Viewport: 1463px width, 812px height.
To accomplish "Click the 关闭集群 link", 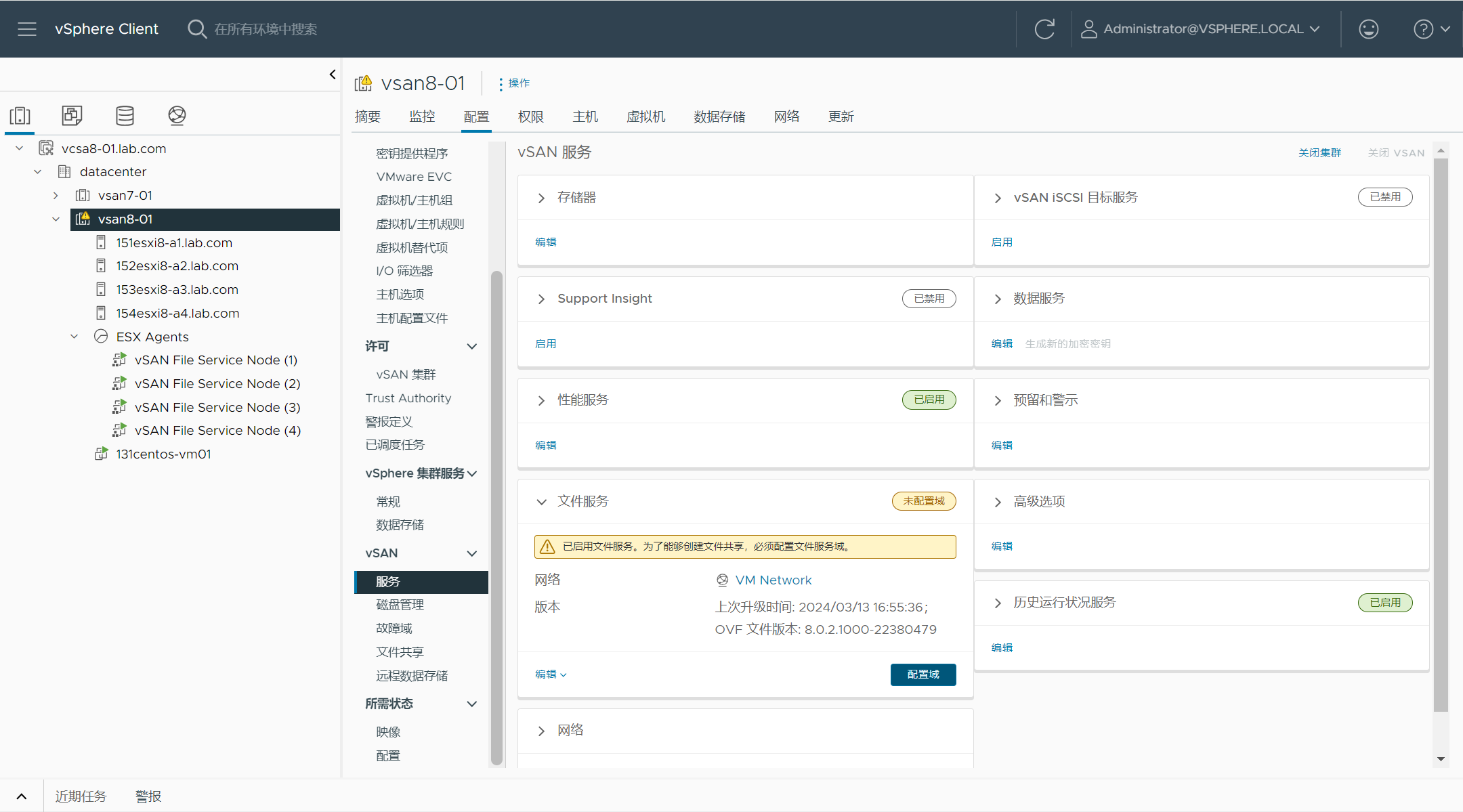I will tap(1319, 153).
